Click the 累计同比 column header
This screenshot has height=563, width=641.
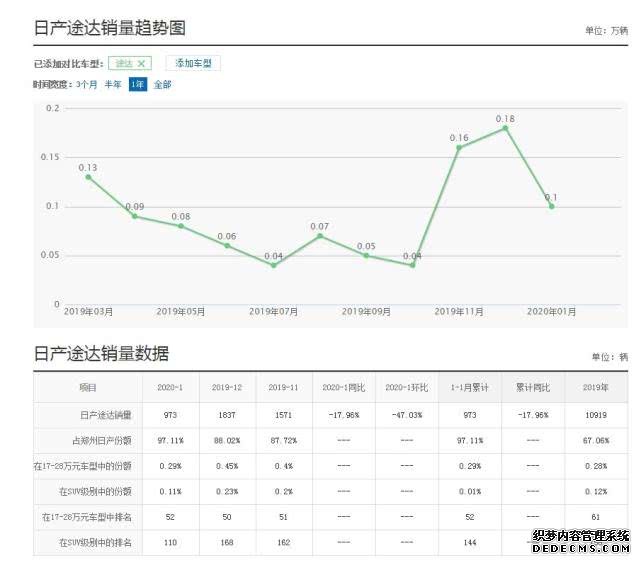pos(533,387)
